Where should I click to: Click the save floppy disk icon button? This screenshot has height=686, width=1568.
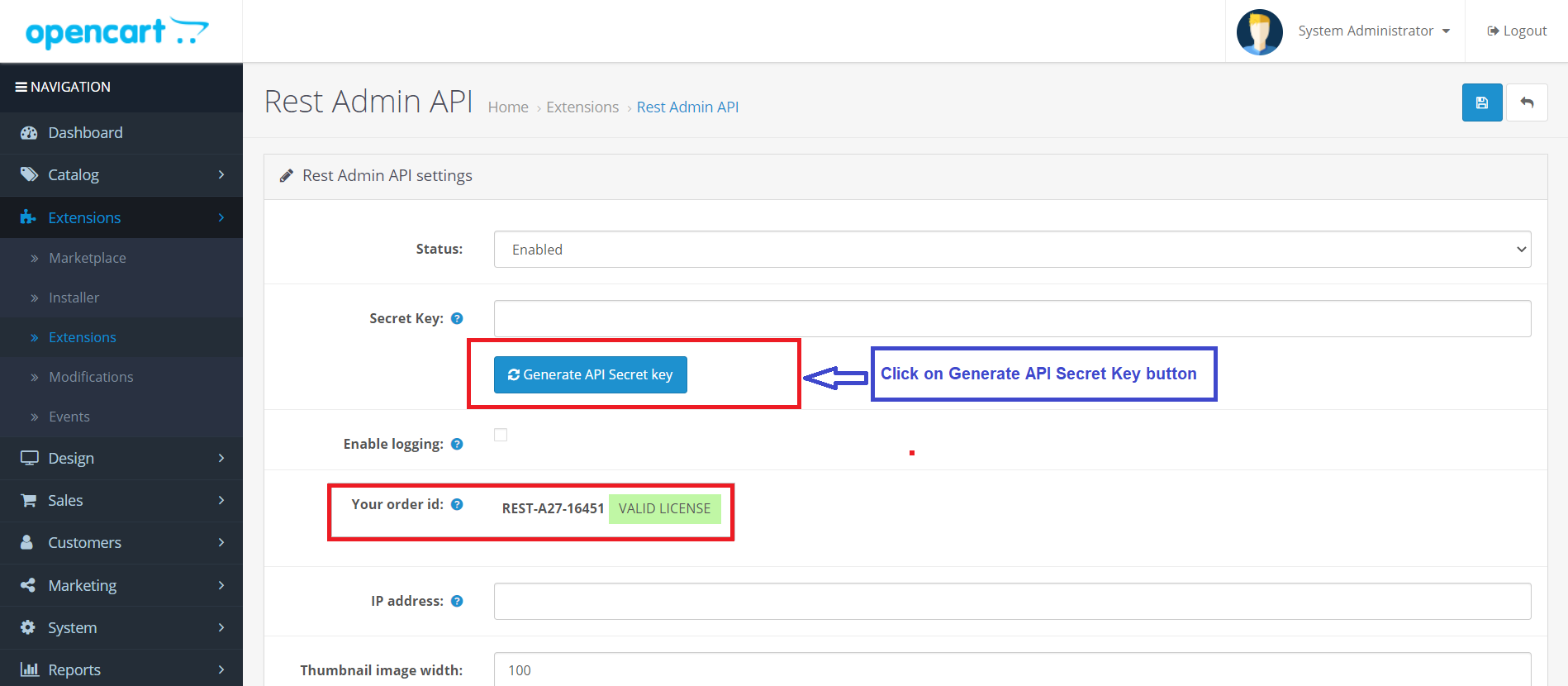tap(1482, 103)
